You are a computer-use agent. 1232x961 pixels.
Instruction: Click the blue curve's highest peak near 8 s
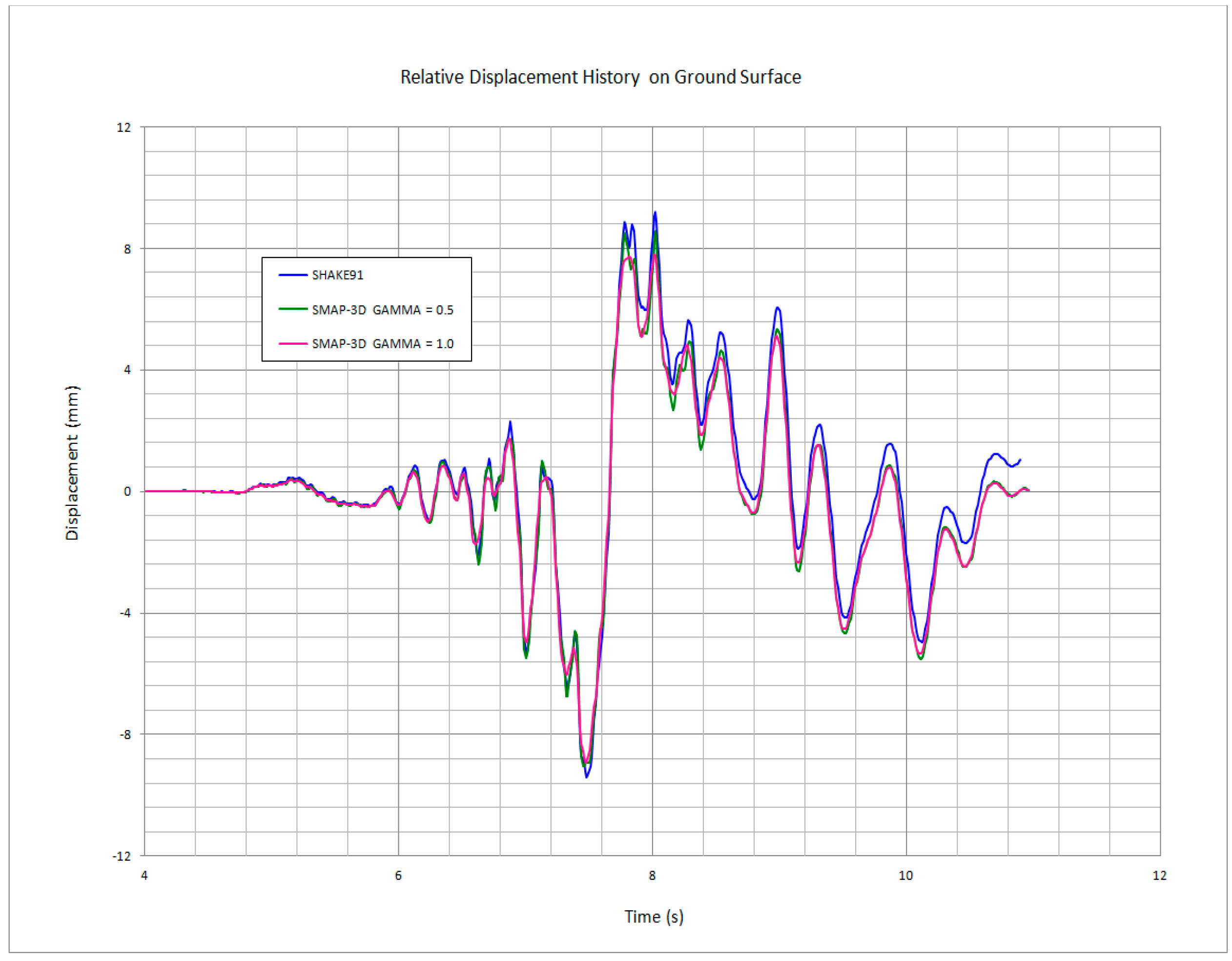point(655,213)
